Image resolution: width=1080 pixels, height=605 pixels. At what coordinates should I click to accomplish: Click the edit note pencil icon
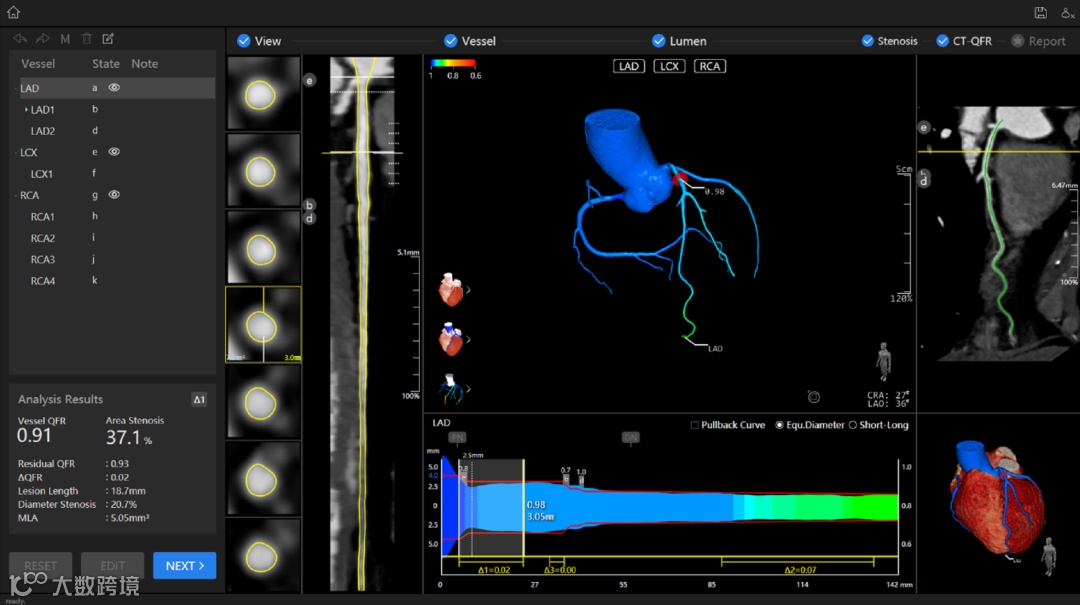point(108,39)
